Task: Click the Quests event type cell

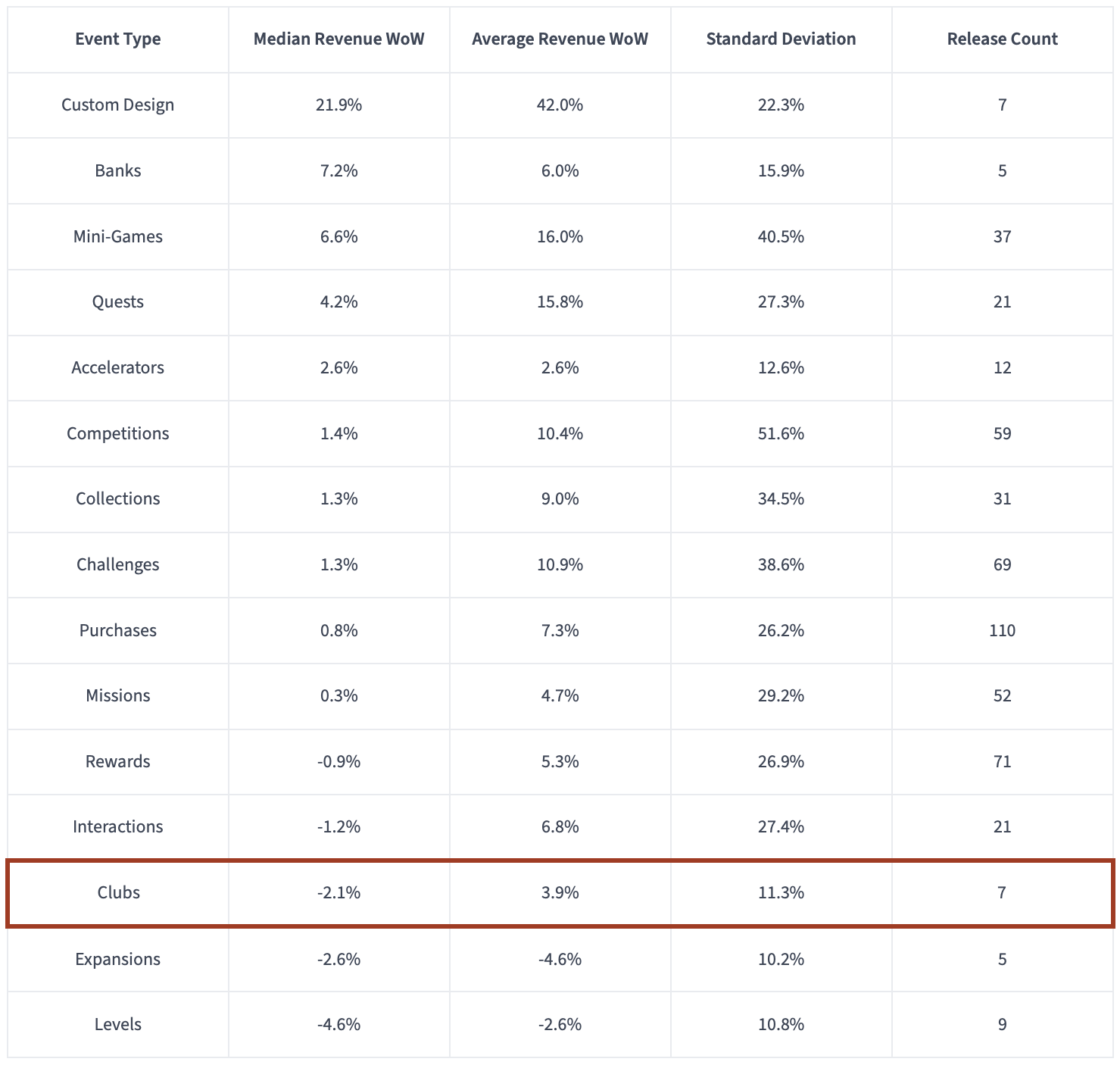Action: click(x=118, y=302)
